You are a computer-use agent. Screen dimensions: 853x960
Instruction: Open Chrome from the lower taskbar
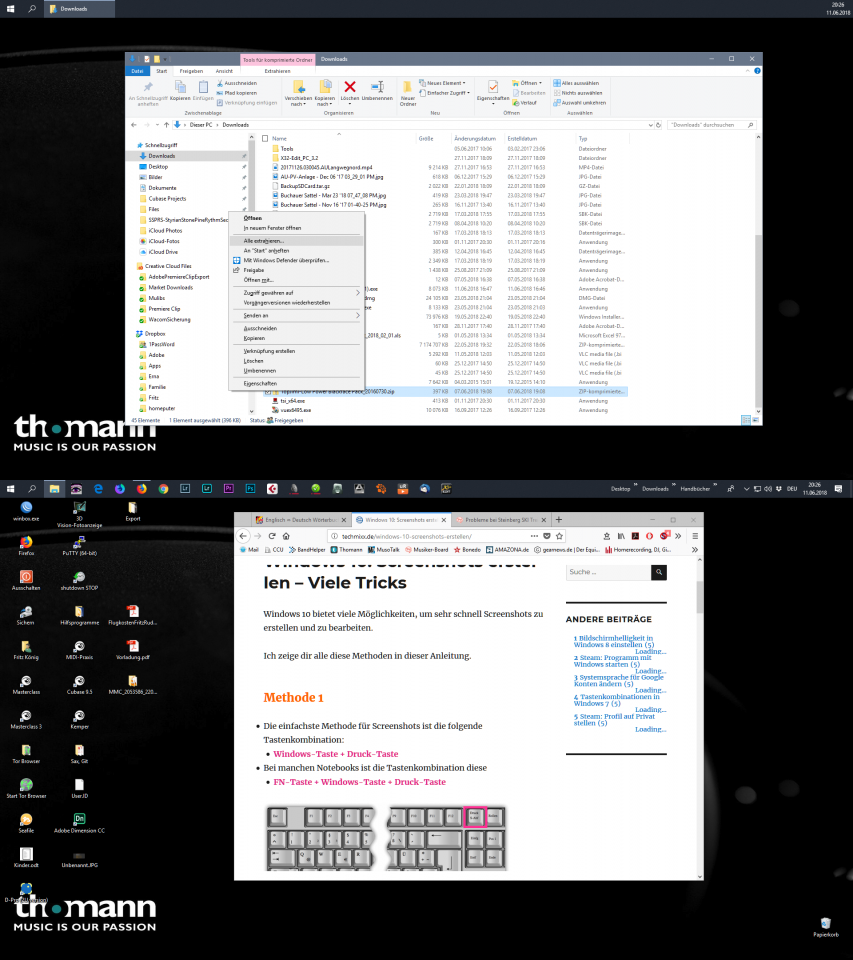pyautogui.click(x=163, y=489)
